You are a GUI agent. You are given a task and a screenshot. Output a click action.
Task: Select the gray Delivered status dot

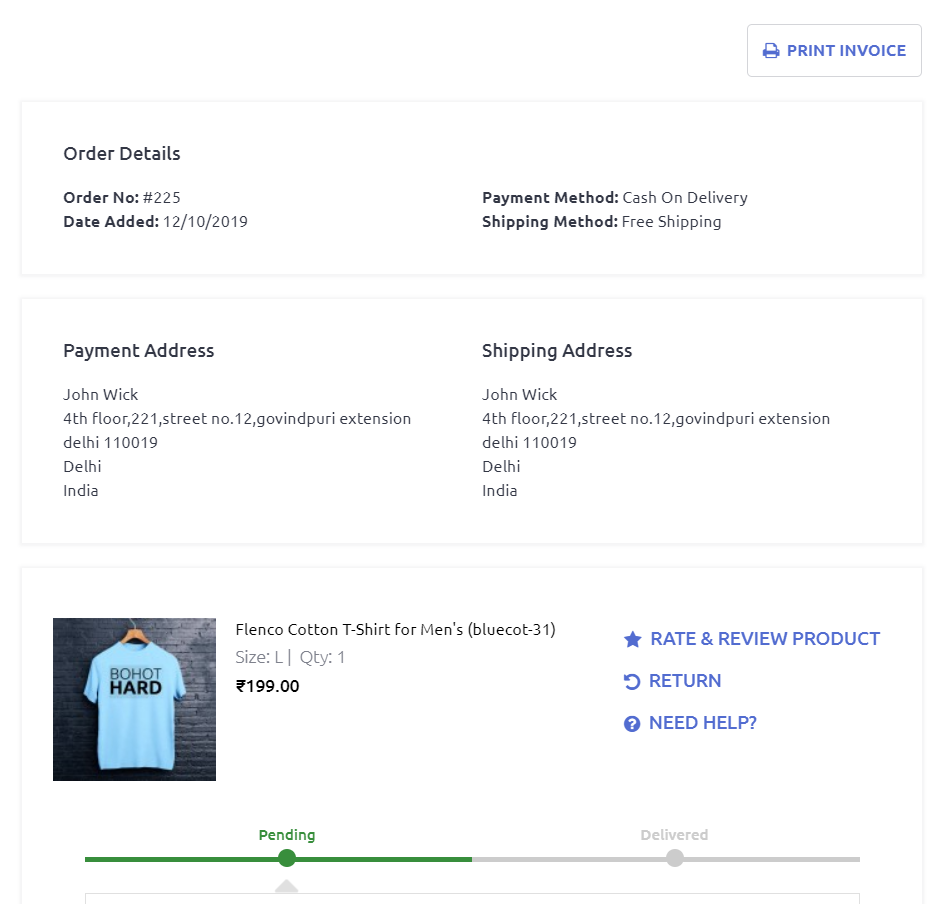click(675, 858)
